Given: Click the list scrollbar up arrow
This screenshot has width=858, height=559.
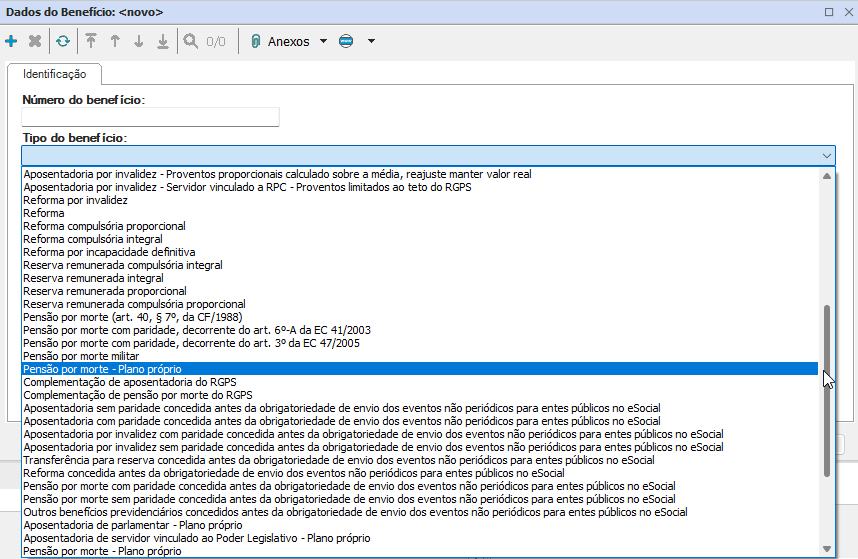Looking at the screenshot, I should click(827, 176).
